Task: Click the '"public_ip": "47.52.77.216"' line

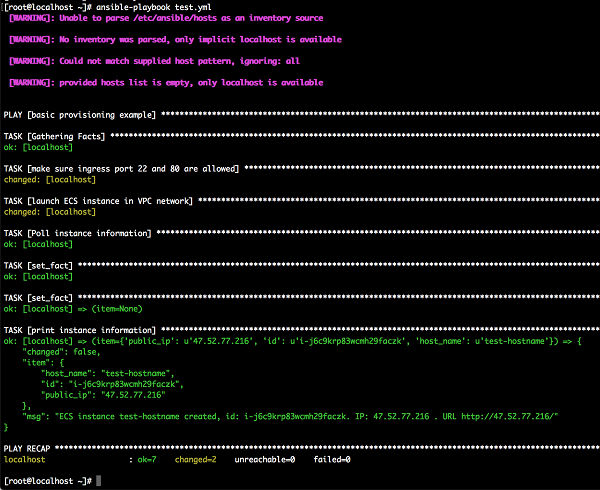Action: click(103, 395)
